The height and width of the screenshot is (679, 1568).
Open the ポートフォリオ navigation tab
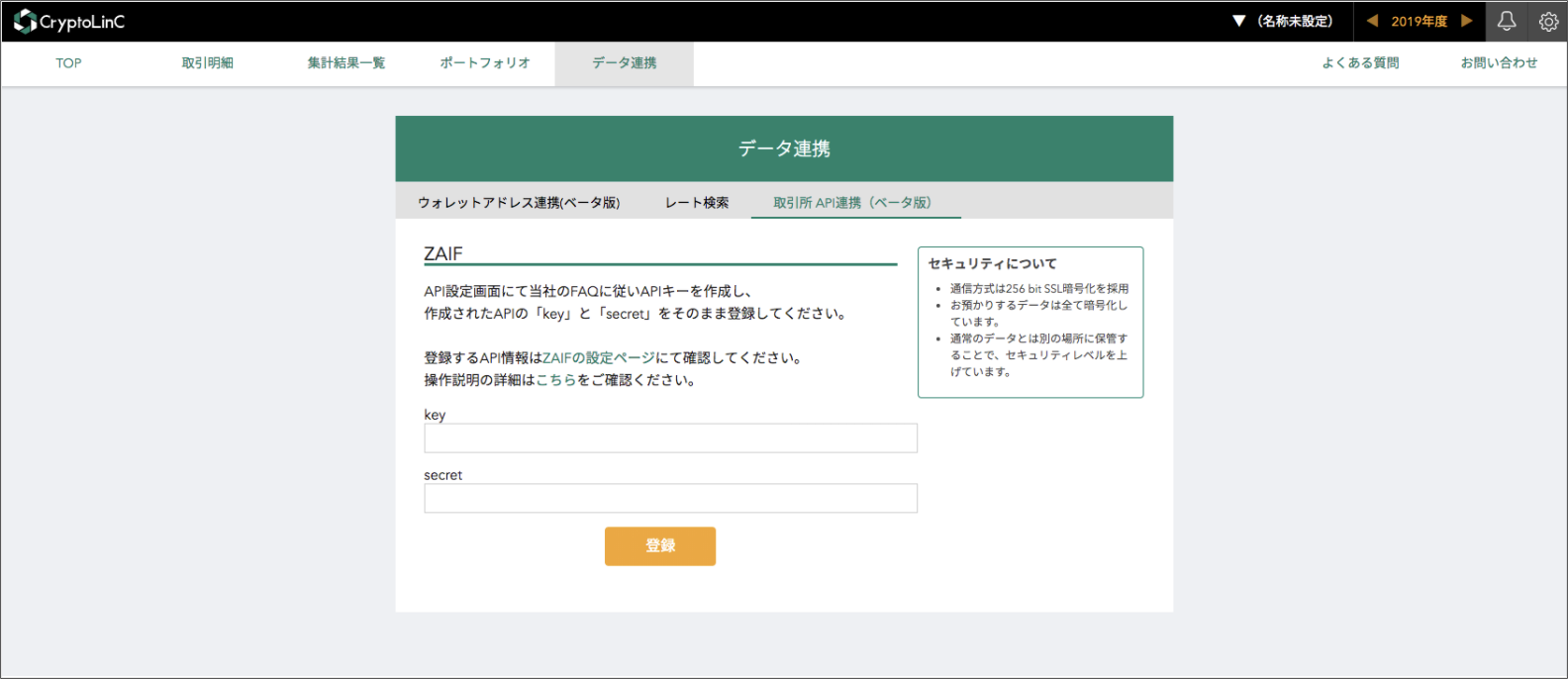point(485,63)
